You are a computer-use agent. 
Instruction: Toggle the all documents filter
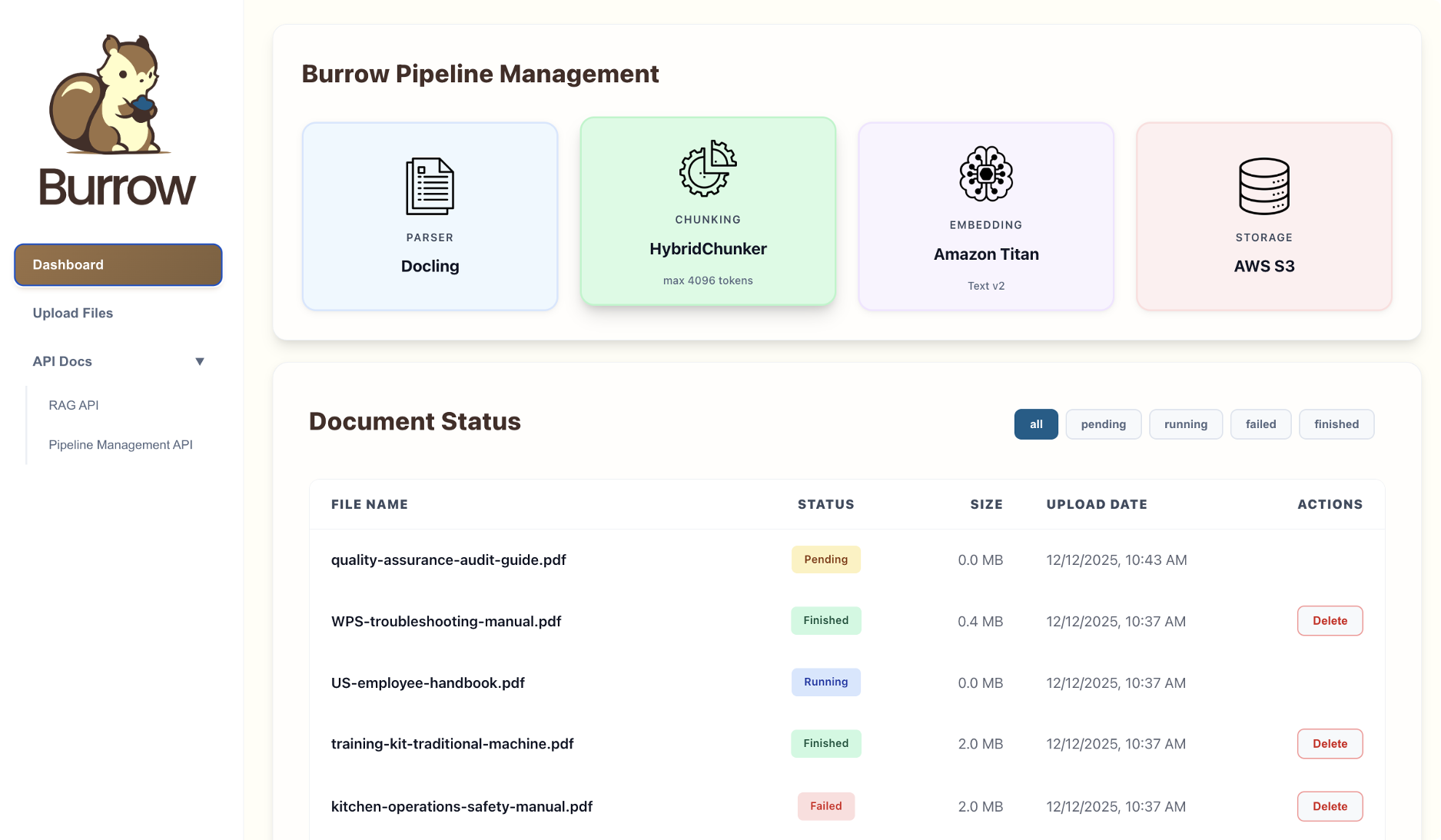1035,423
